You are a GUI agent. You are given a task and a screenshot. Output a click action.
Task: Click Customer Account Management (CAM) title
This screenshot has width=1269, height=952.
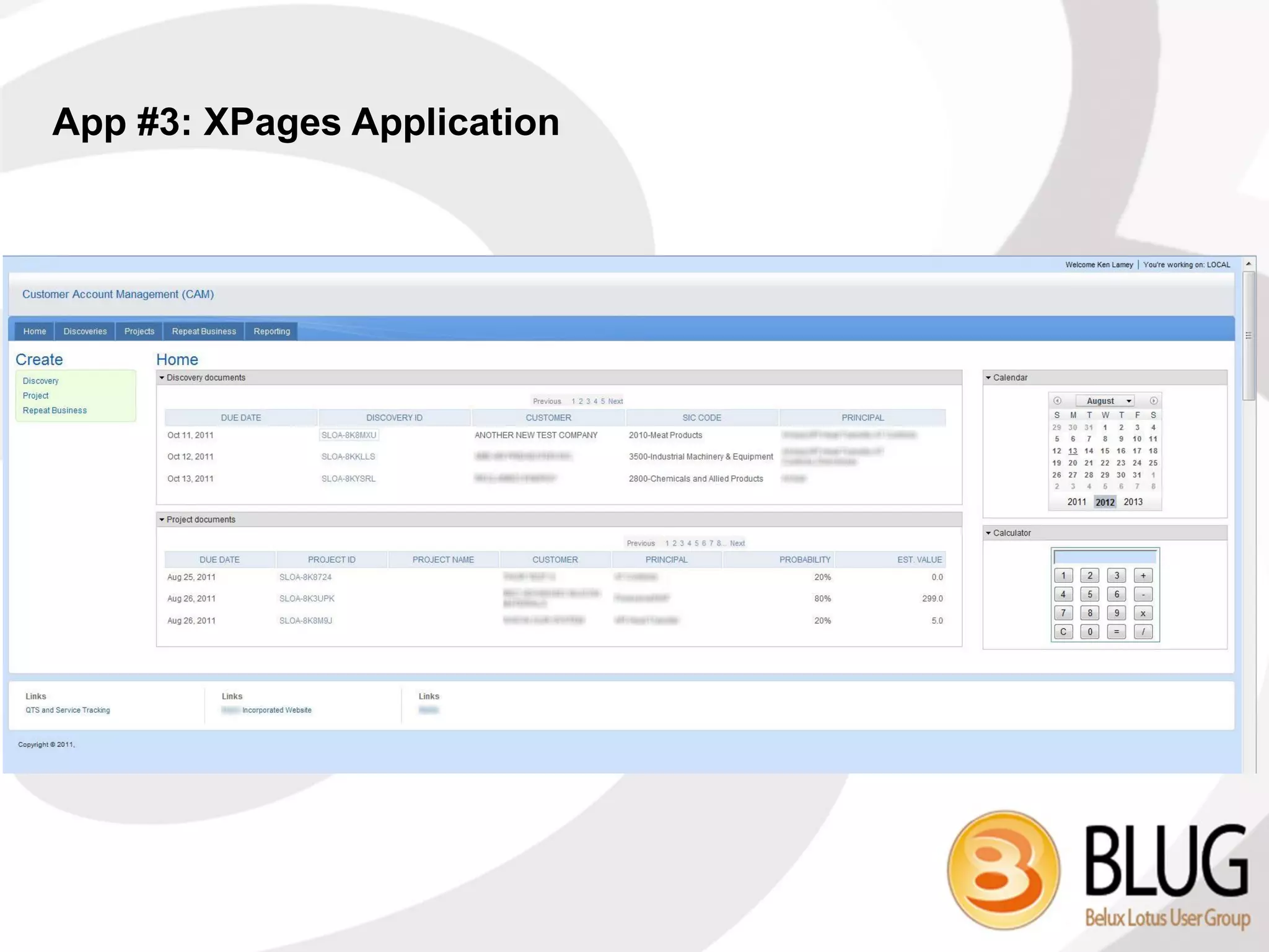[x=118, y=295]
